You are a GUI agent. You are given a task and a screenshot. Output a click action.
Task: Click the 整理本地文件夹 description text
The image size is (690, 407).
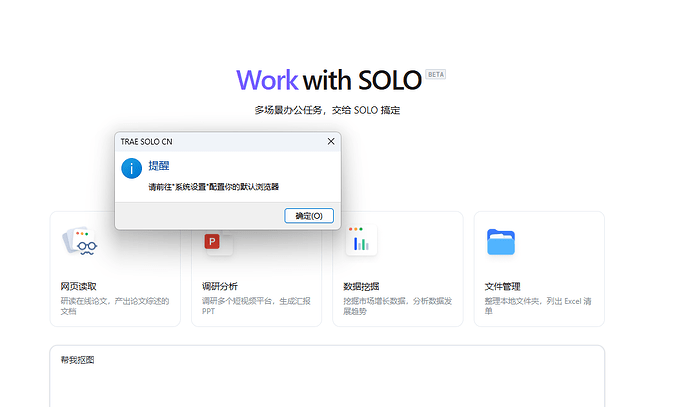click(x=538, y=306)
